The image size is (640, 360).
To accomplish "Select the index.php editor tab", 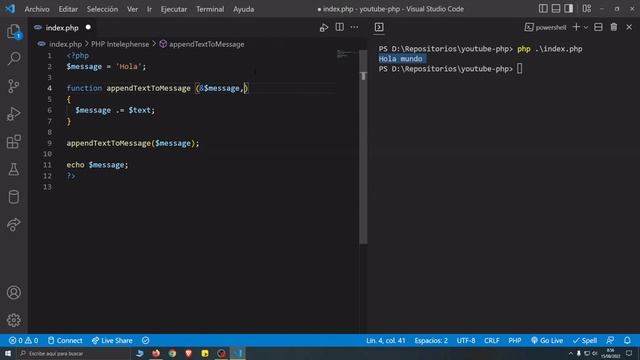I will pos(62,27).
